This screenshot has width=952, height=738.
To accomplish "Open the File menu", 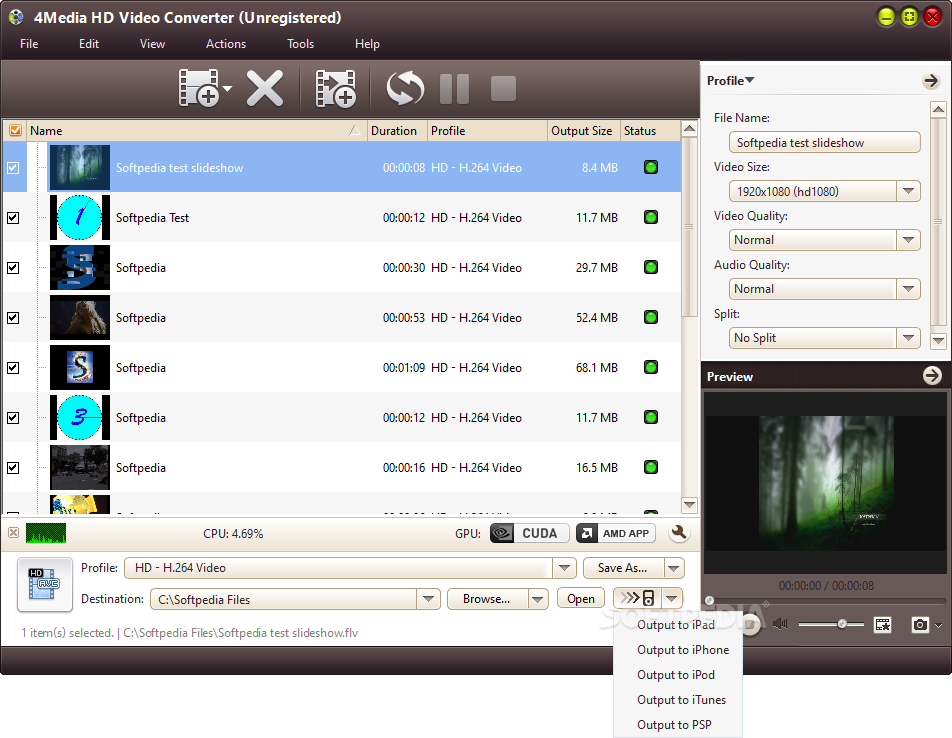I will click(29, 44).
